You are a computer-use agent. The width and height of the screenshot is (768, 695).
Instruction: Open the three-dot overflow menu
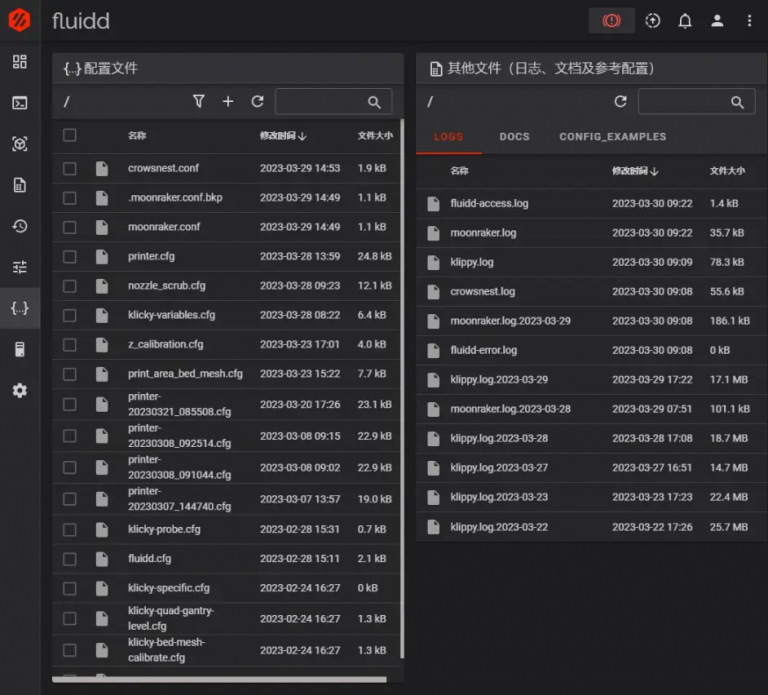[x=749, y=21]
